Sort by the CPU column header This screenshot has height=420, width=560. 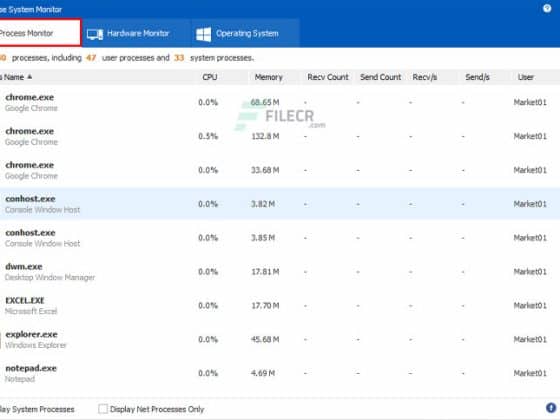point(210,77)
